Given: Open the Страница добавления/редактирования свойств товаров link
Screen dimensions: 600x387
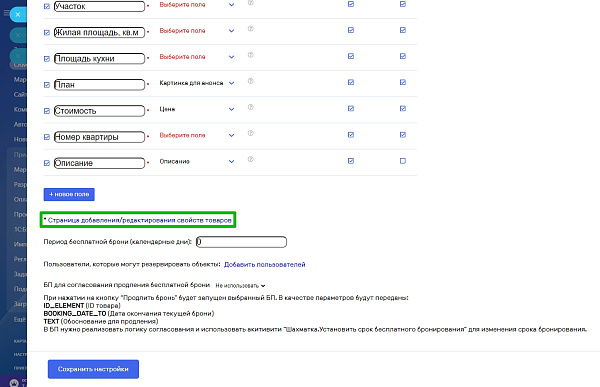Looking at the screenshot, I should point(140,220).
